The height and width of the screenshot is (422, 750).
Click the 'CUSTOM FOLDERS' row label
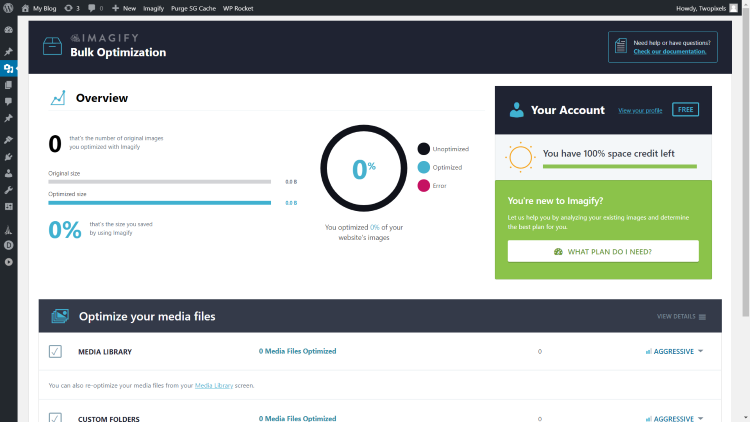coord(109,419)
